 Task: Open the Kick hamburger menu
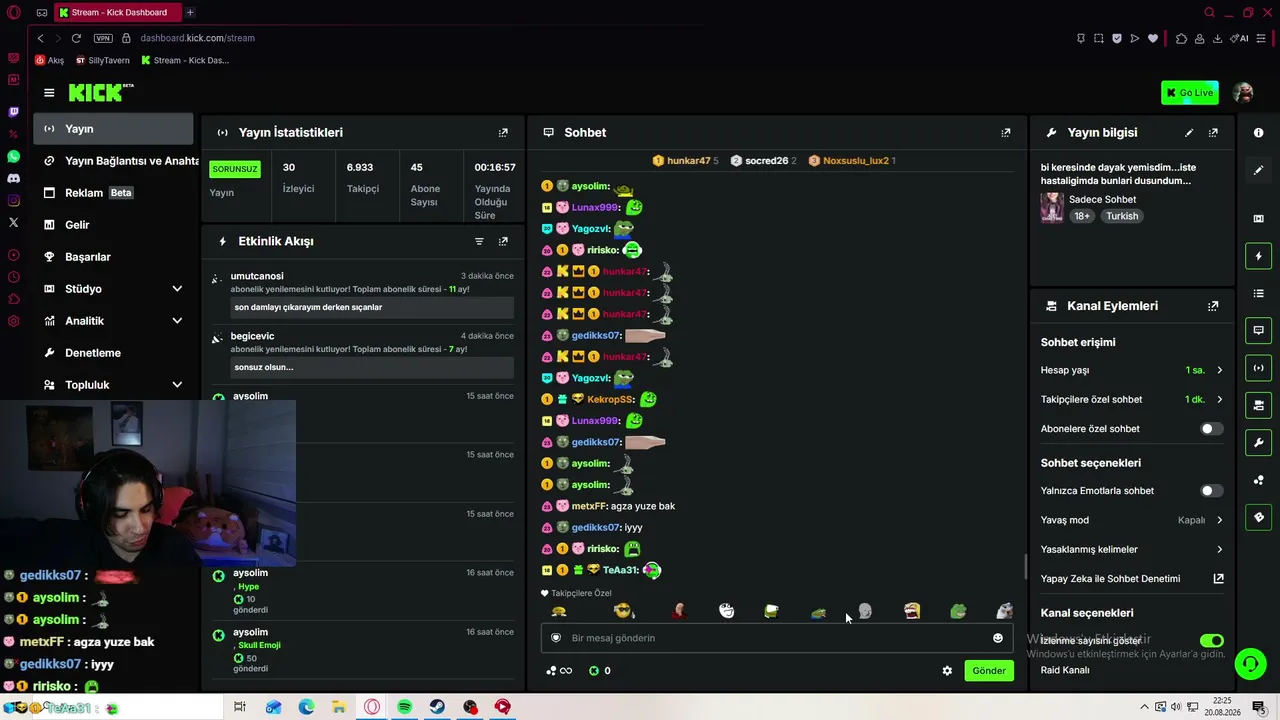[x=49, y=93]
